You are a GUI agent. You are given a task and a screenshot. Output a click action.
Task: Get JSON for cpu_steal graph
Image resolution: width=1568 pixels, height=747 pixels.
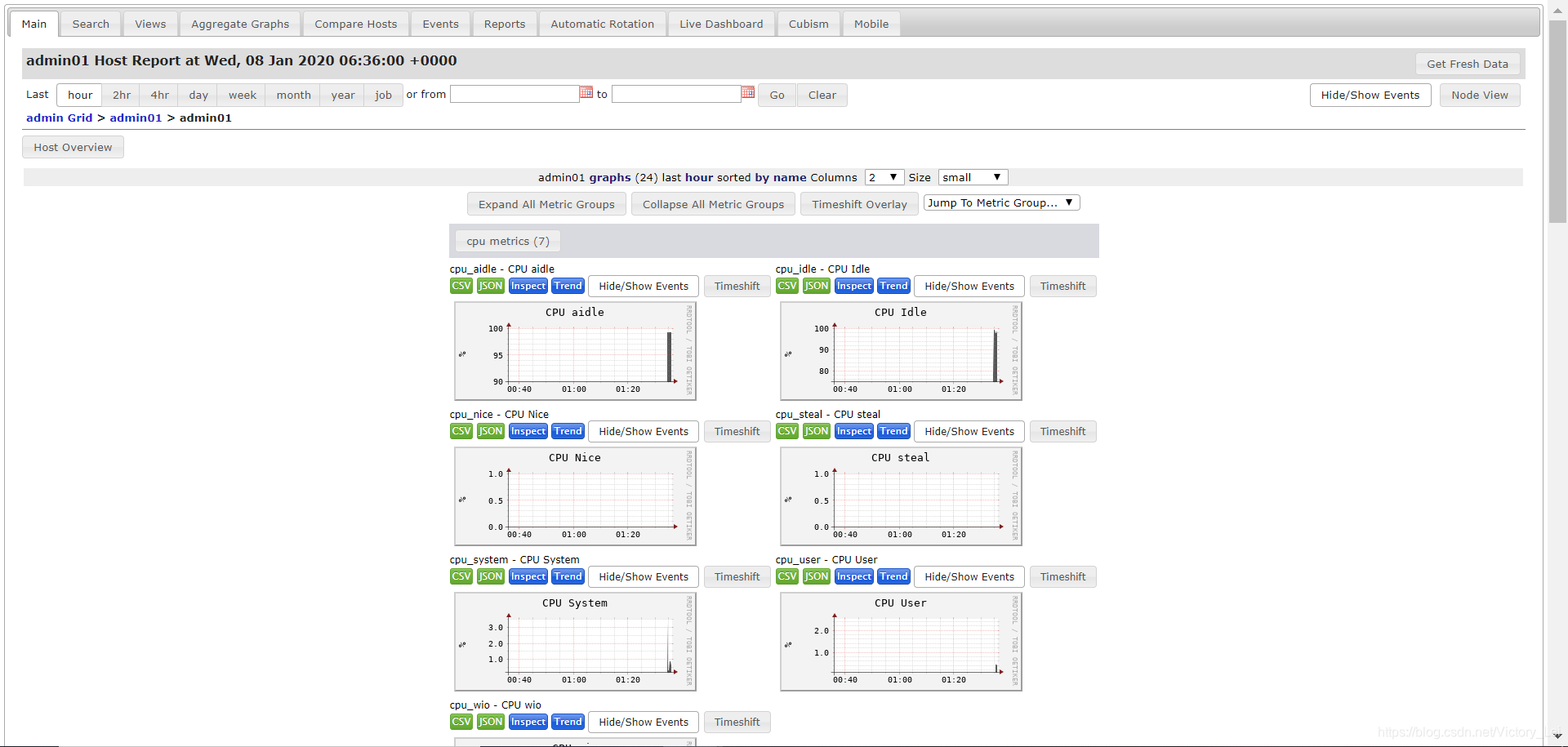[817, 431]
